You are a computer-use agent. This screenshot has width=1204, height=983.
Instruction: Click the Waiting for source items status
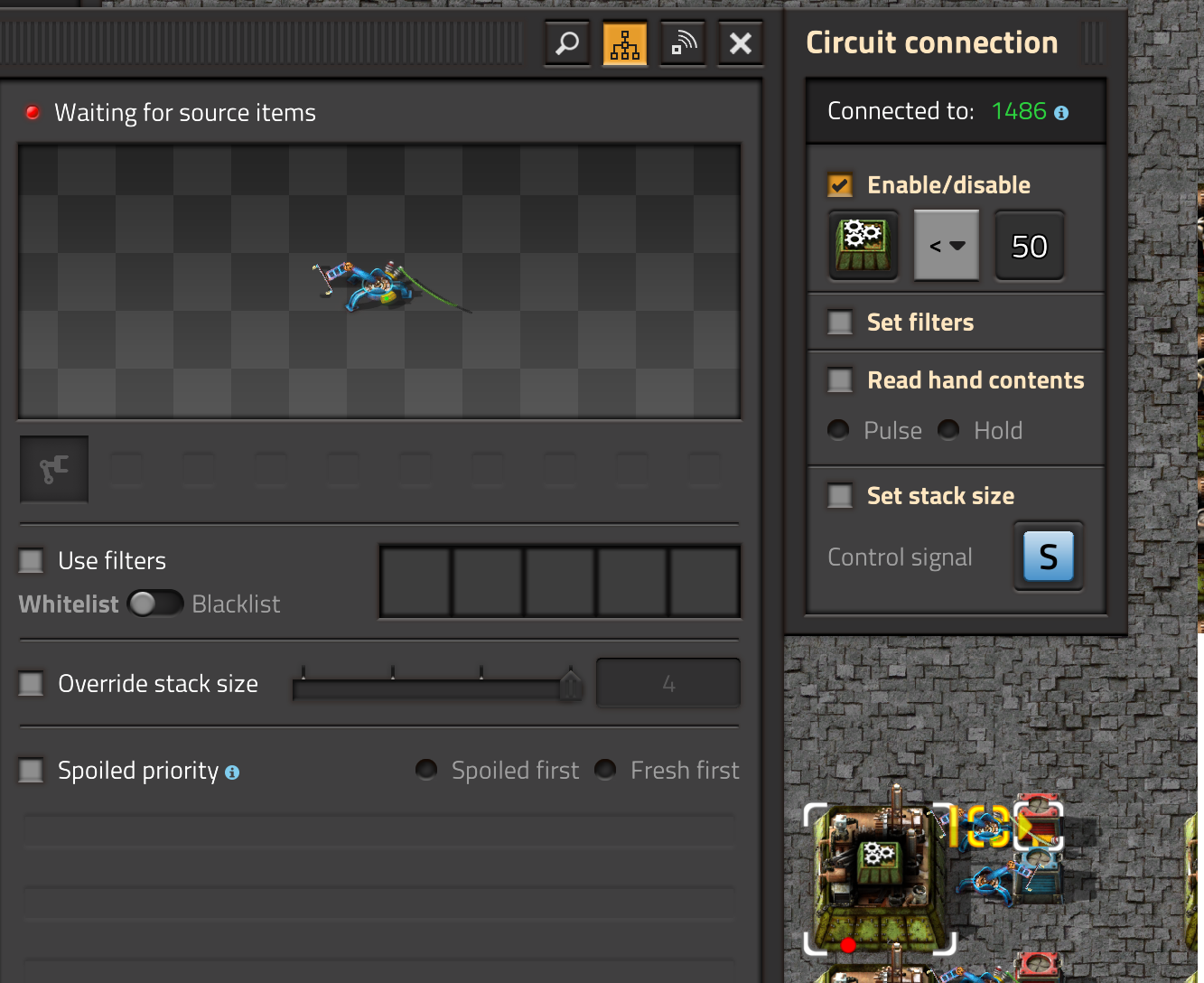pyautogui.click(x=185, y=113)
